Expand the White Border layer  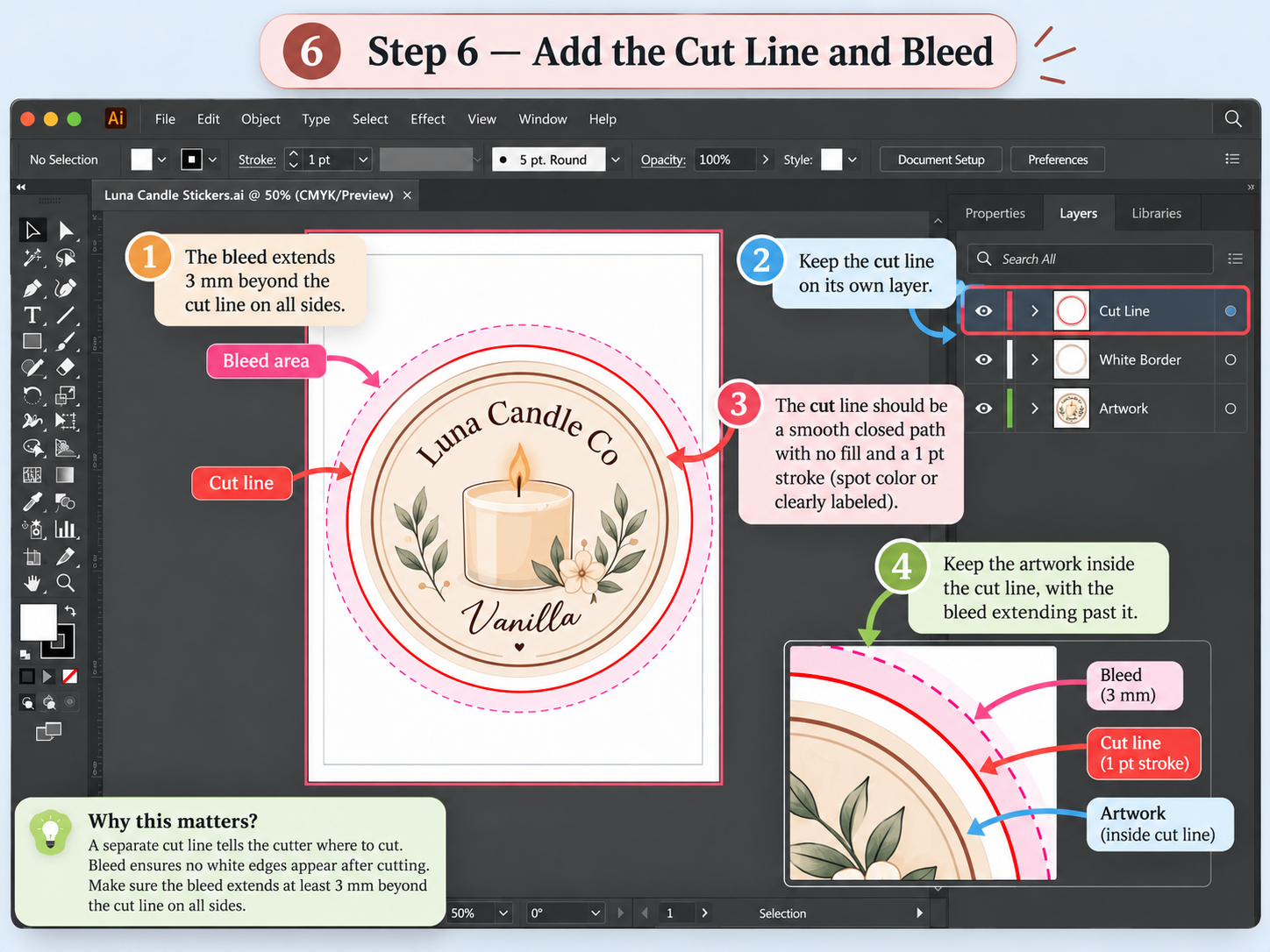(x=1035, y=359)
